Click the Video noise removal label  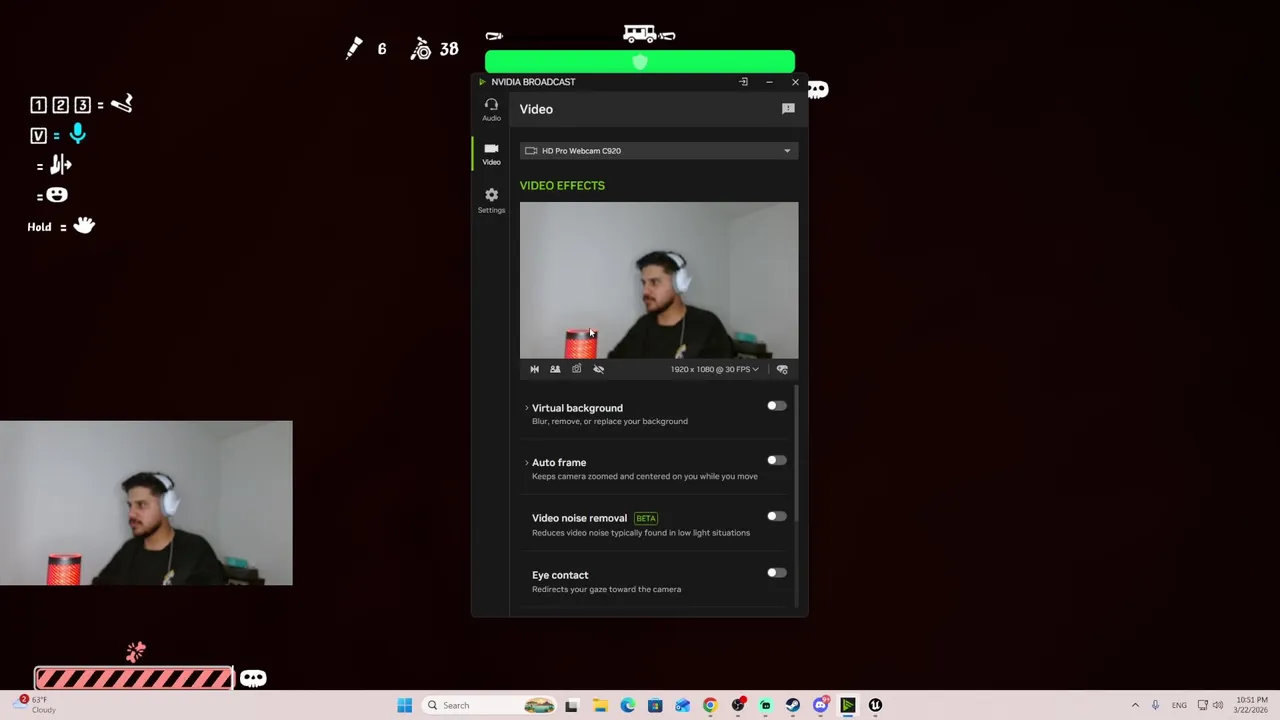coord(579,518)
